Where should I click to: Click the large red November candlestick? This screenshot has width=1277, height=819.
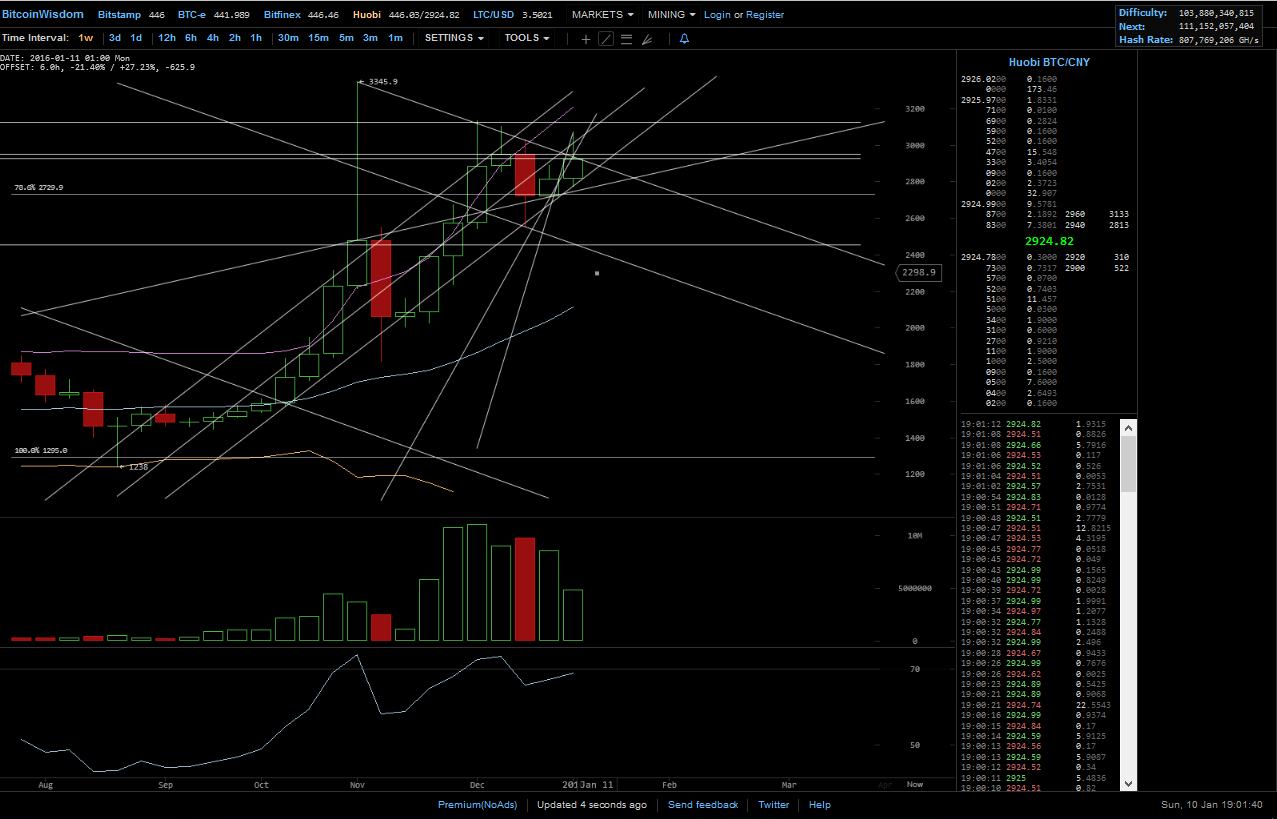point(381,279)
